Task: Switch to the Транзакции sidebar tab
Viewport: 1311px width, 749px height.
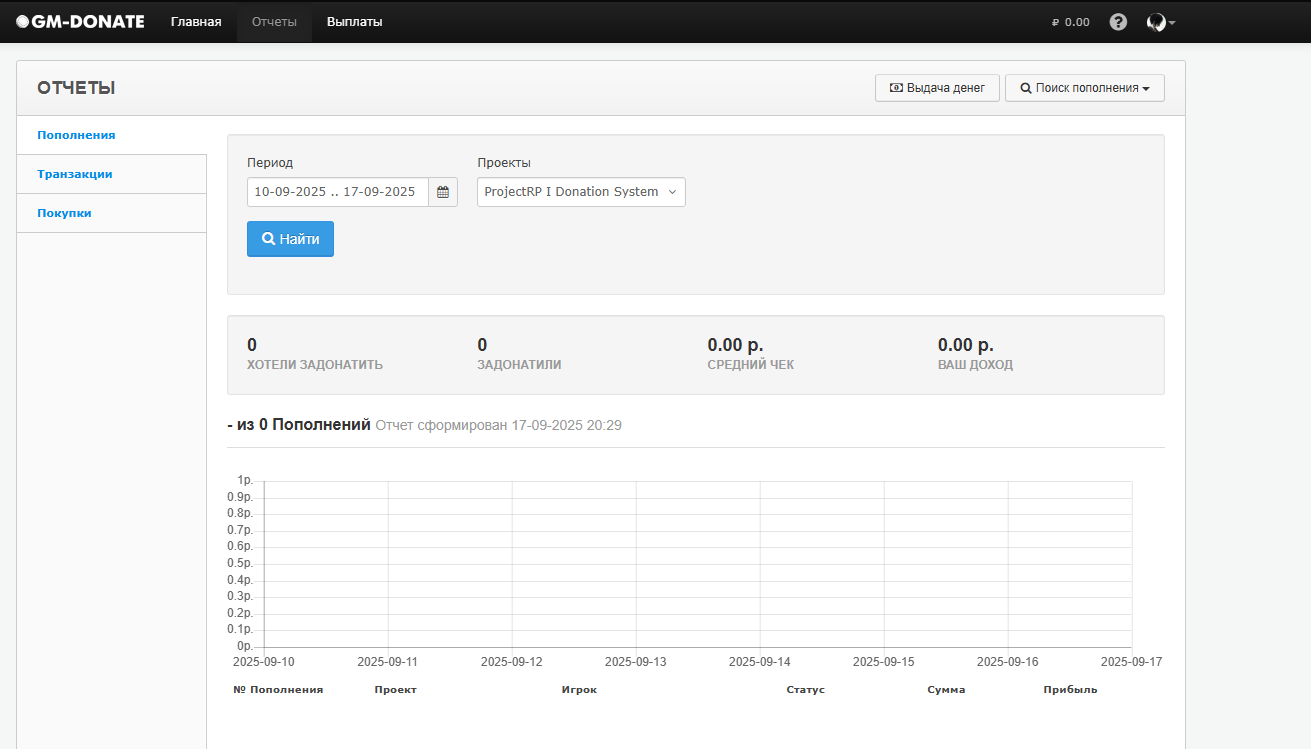Action: coord(75,174)
